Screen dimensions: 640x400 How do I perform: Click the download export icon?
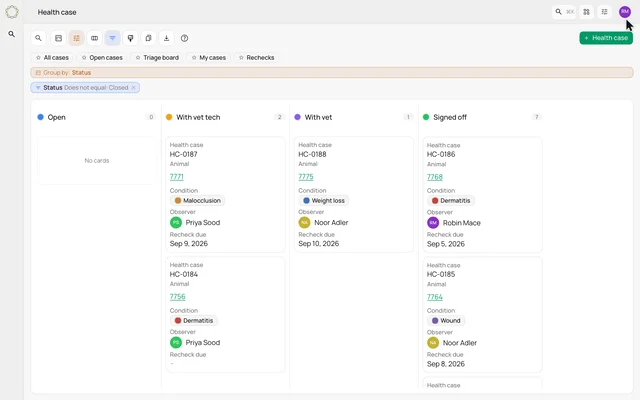tap(166, 38)
